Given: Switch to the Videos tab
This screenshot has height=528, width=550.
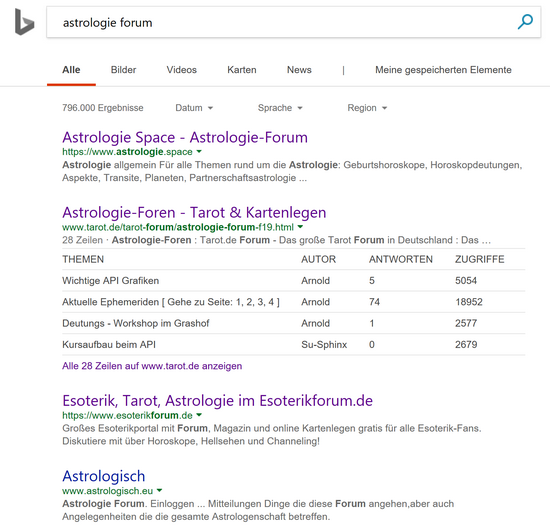Looking at the screenshot, I should pos(182,70).
